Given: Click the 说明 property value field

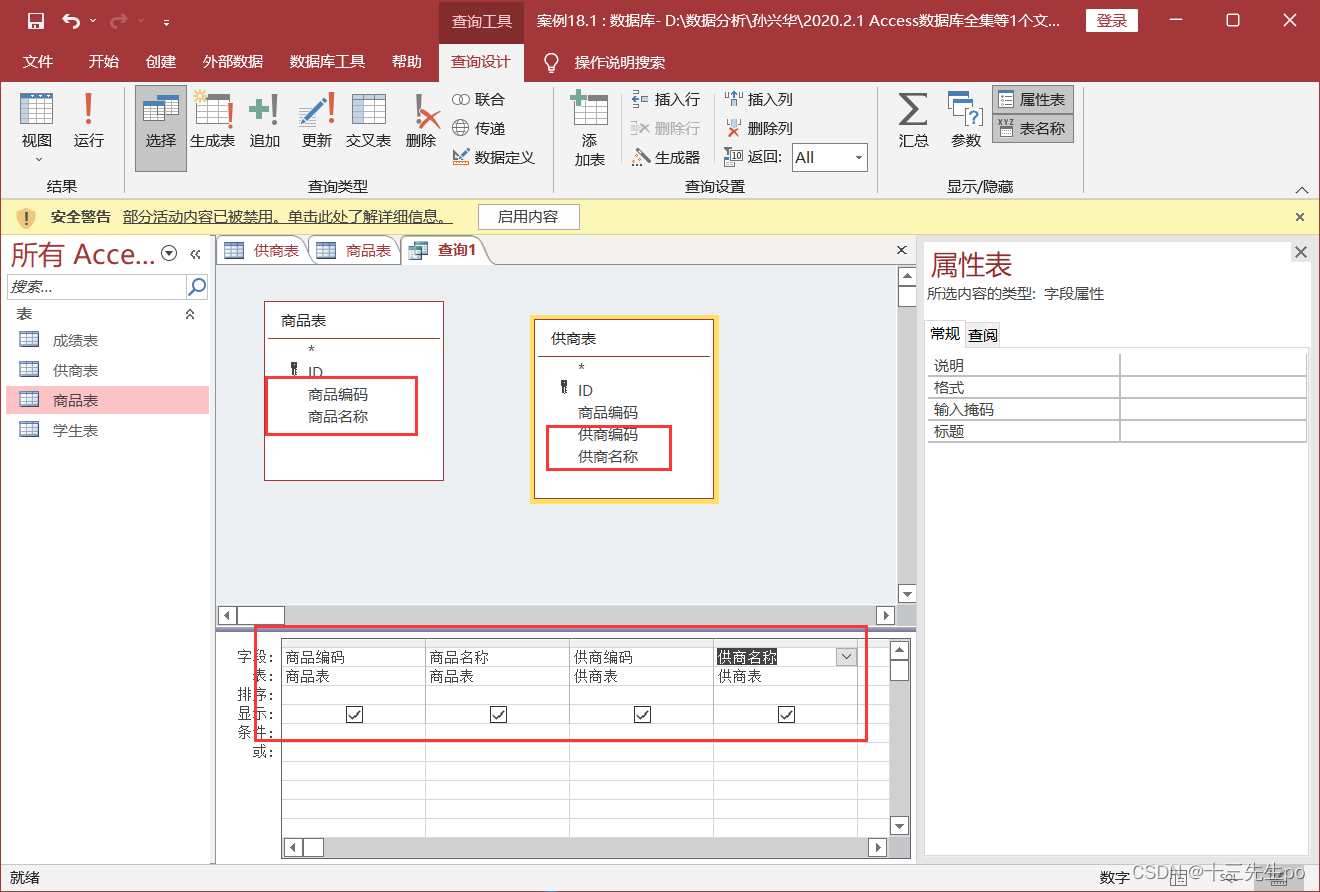Looking at the screenshot, I should [1213, 365].
